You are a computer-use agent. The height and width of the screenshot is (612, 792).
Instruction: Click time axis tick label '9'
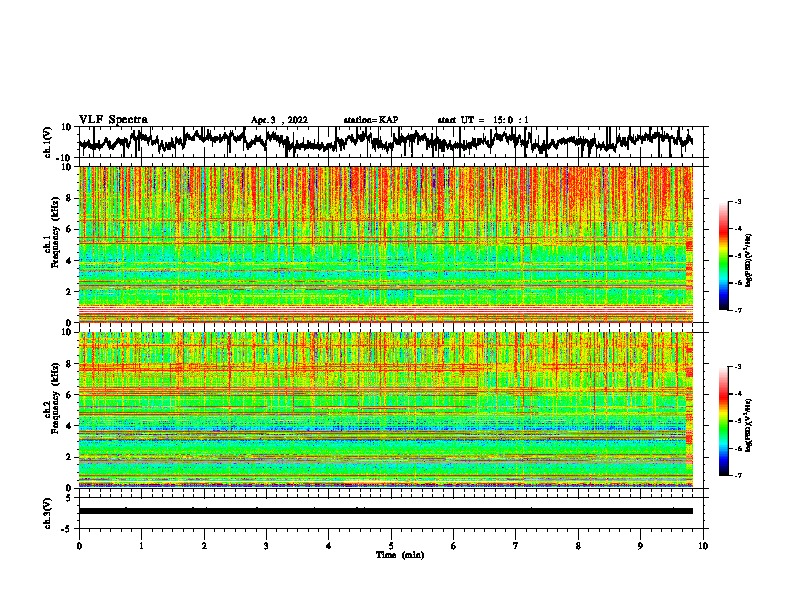point(640,546)
